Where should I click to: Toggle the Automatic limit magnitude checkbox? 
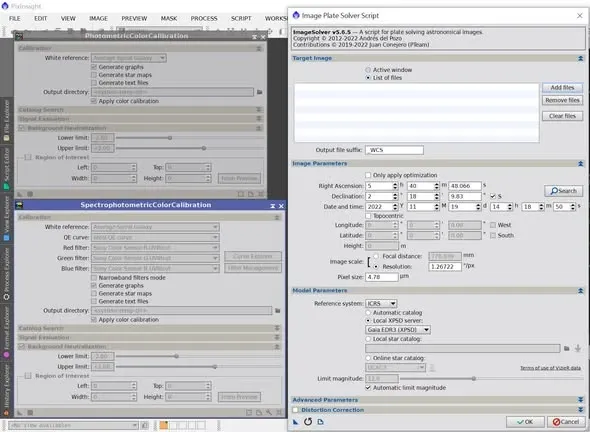coord(368,387)
